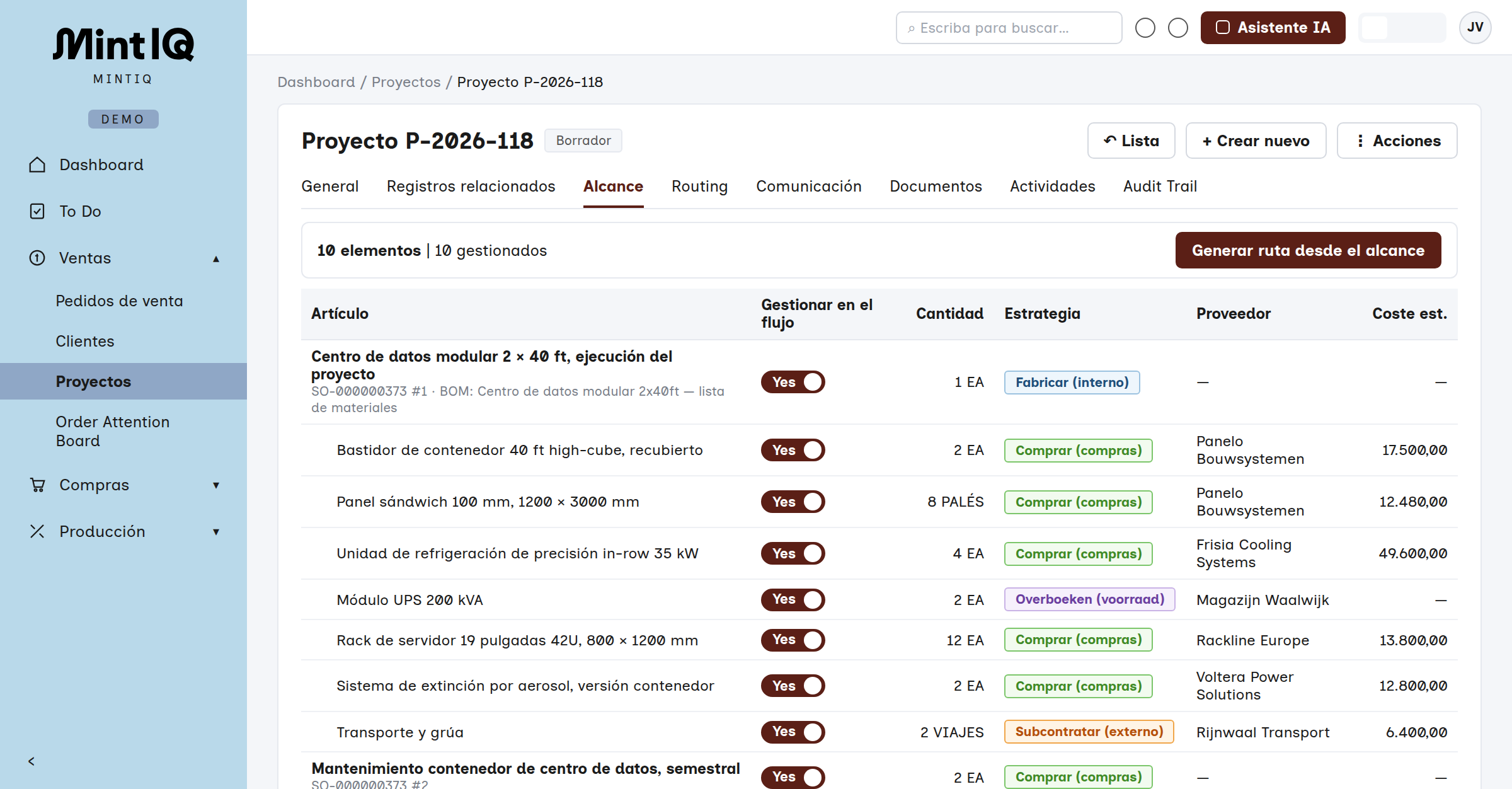
Task: Click the Frisia Cooling Systems supplier cell
Action: tap(1244, 553)
